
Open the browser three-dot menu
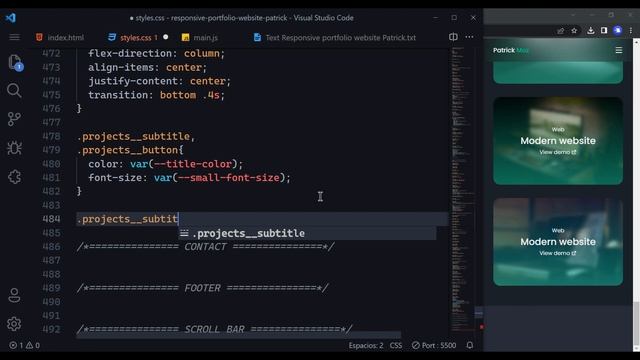(631, 31)
